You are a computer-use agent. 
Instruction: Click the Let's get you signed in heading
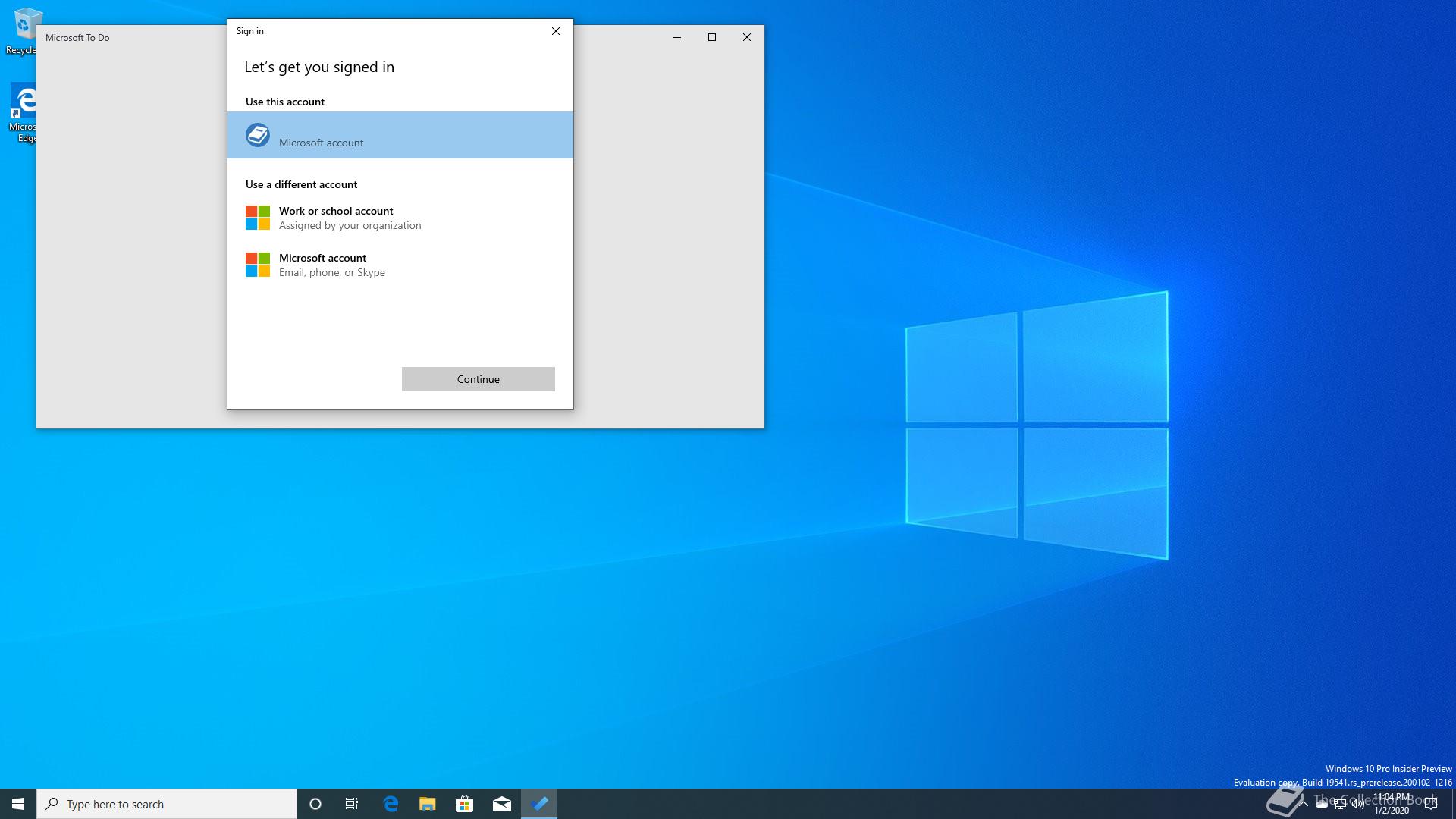(x=319, y=67)
